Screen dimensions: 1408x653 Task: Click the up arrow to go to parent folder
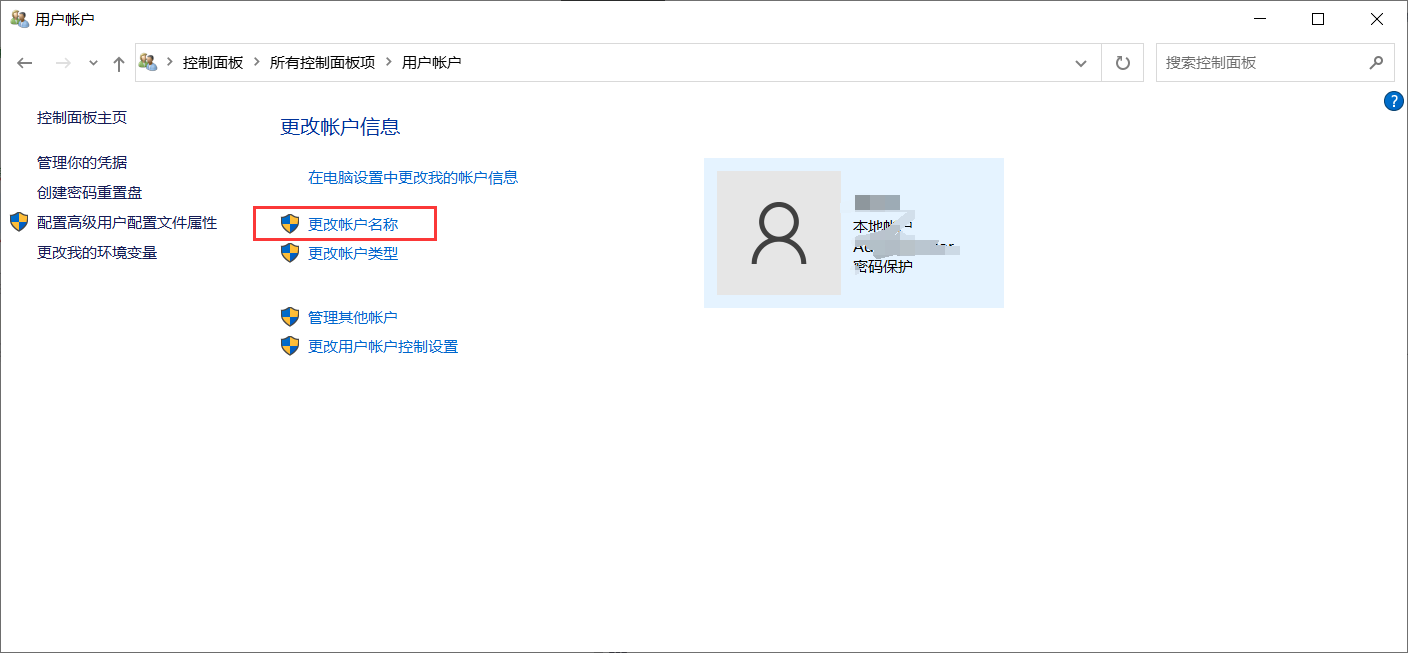[118, 62]
